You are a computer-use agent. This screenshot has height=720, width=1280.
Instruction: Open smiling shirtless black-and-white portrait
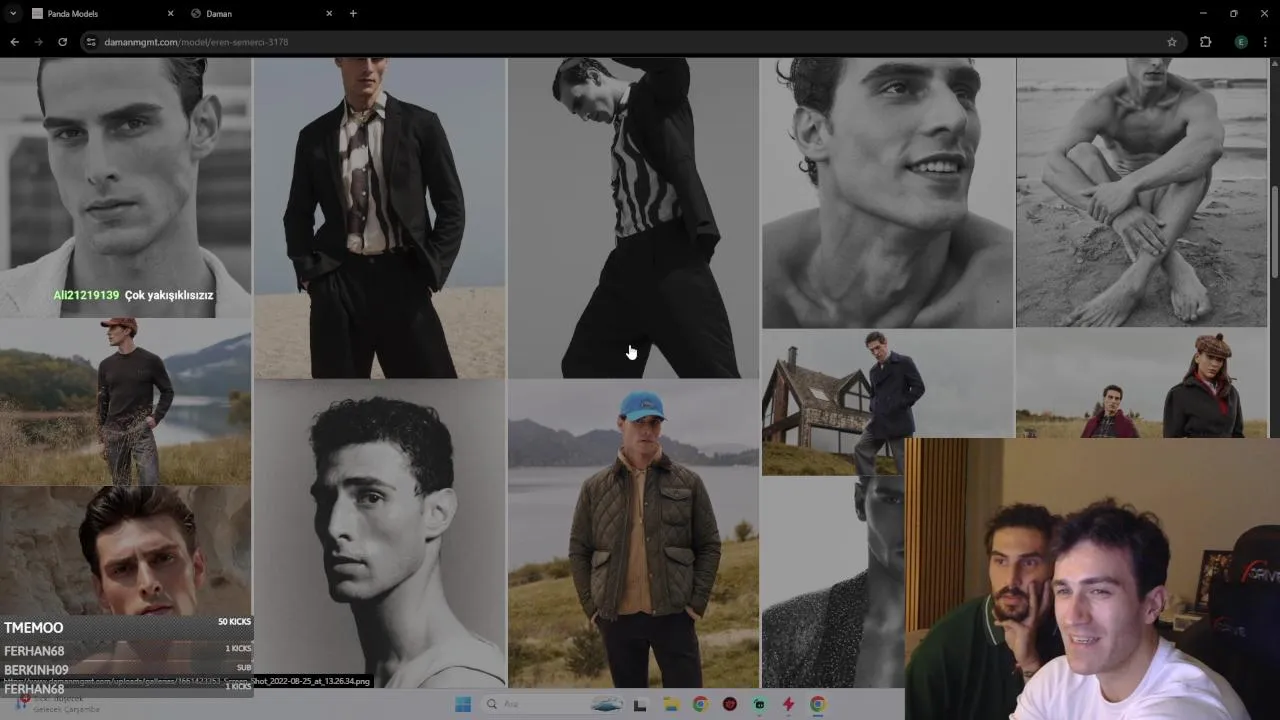[x=887, y=192]
